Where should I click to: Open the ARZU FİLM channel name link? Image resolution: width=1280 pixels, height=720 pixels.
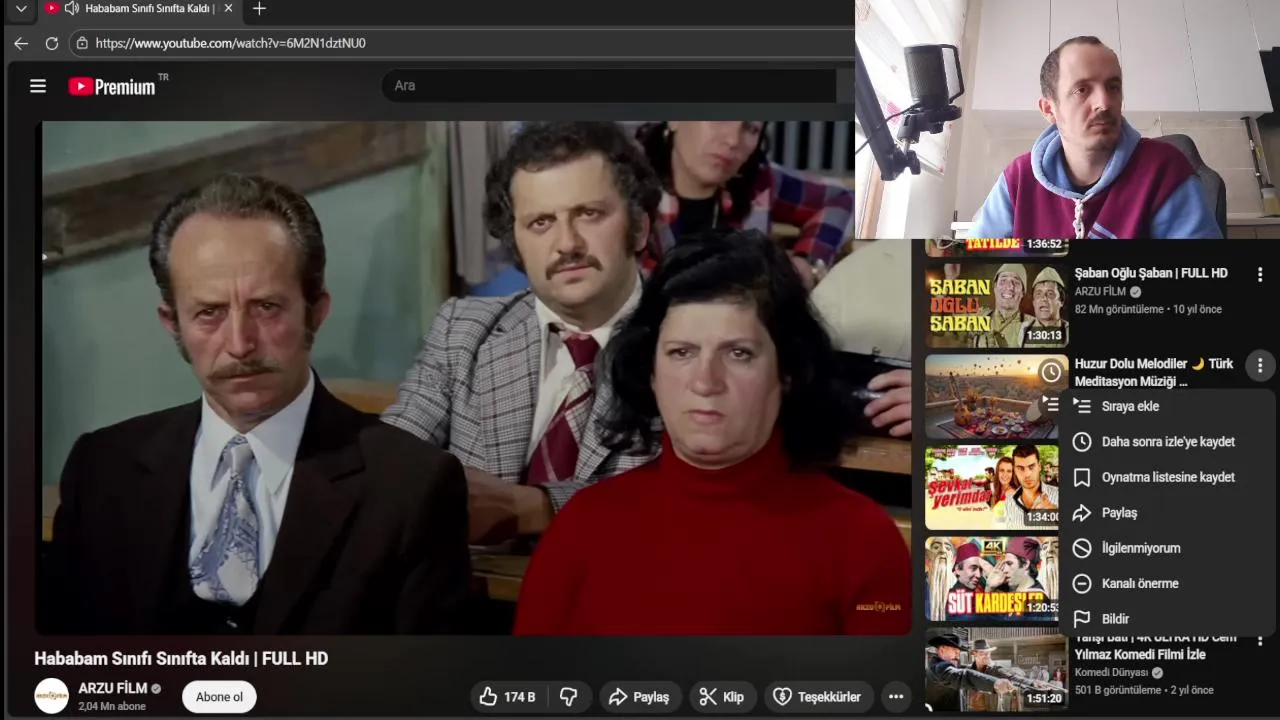point(113,688)
